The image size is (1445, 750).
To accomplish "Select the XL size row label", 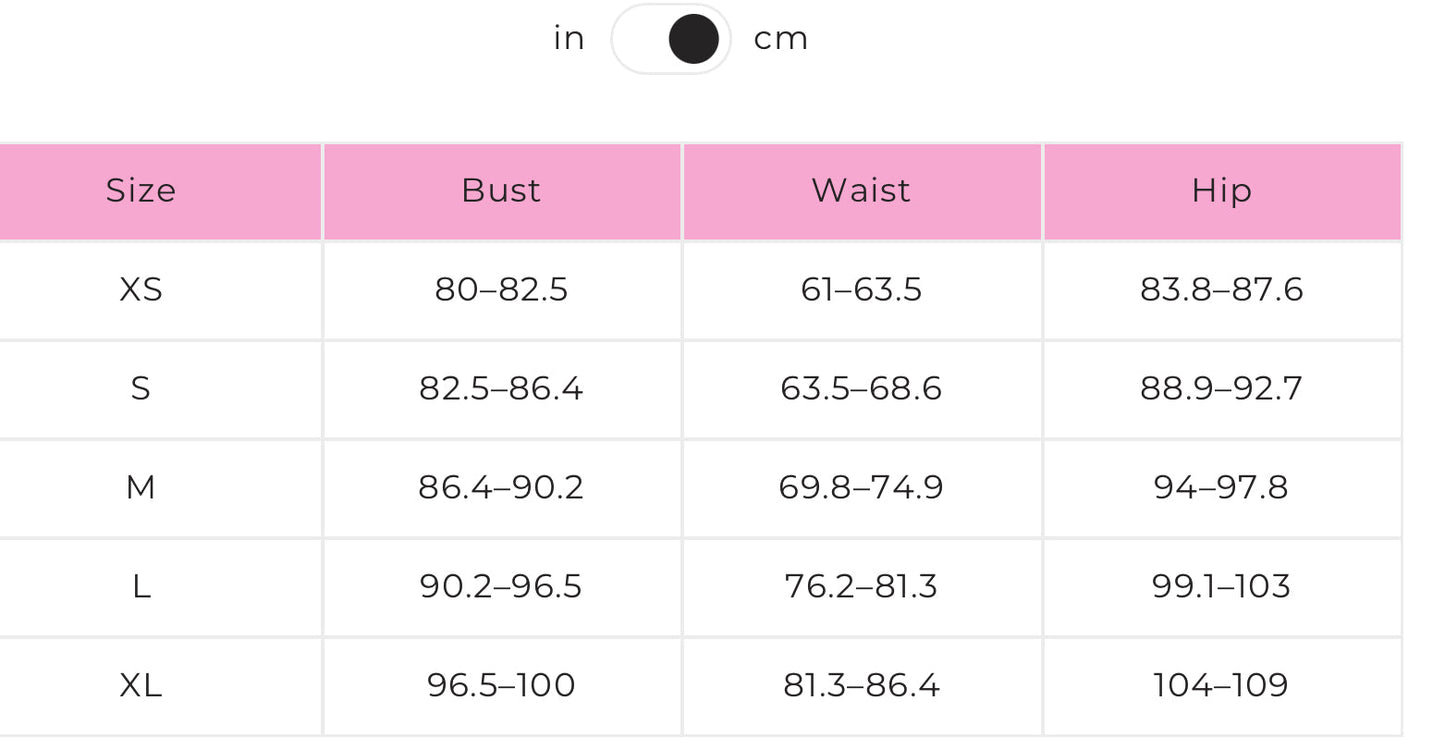I will [141, 685].
